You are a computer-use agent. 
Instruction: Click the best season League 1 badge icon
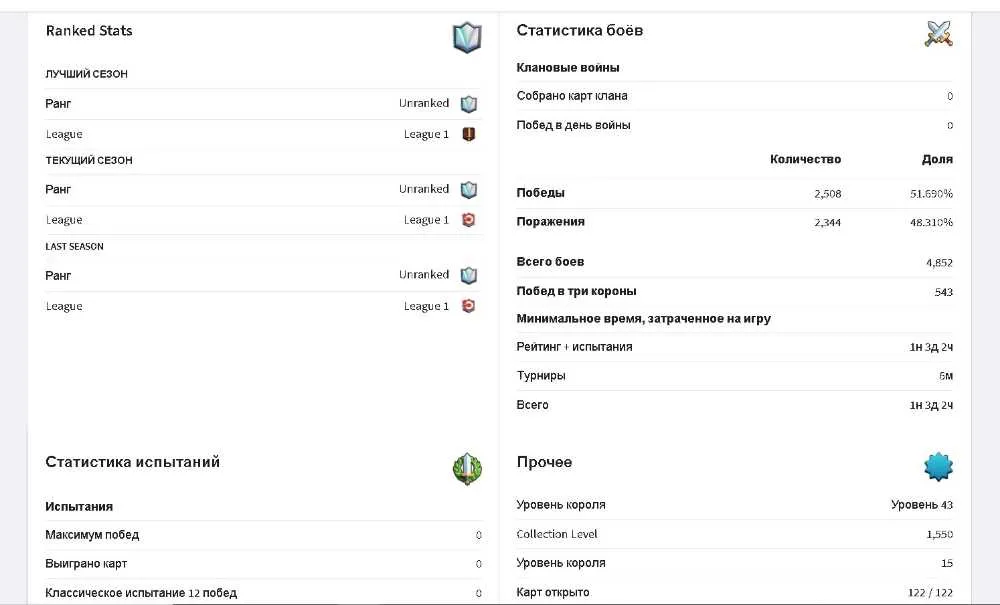click(x=469, y=134)
